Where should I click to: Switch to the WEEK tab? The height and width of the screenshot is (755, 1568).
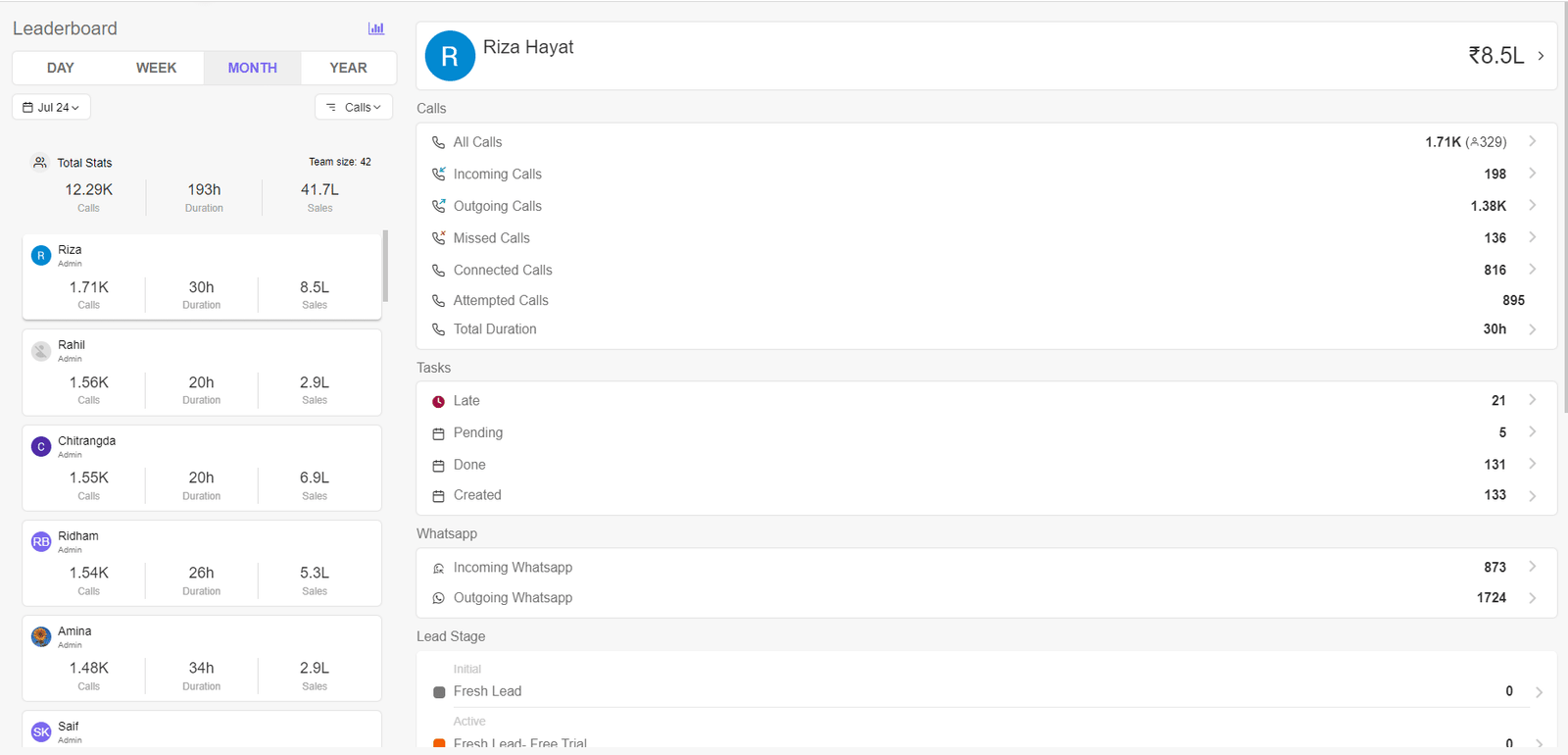(156, 68)
